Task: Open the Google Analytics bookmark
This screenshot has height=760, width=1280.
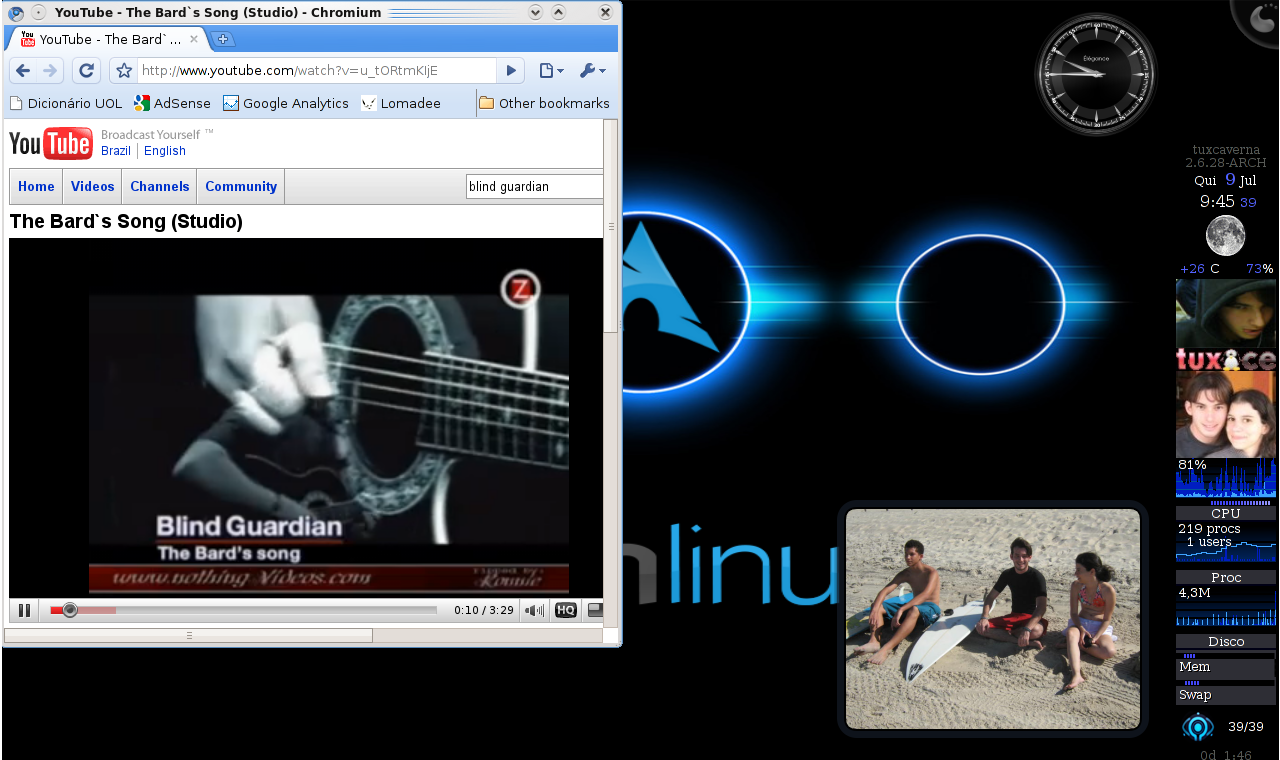Action: pos(286,103)
